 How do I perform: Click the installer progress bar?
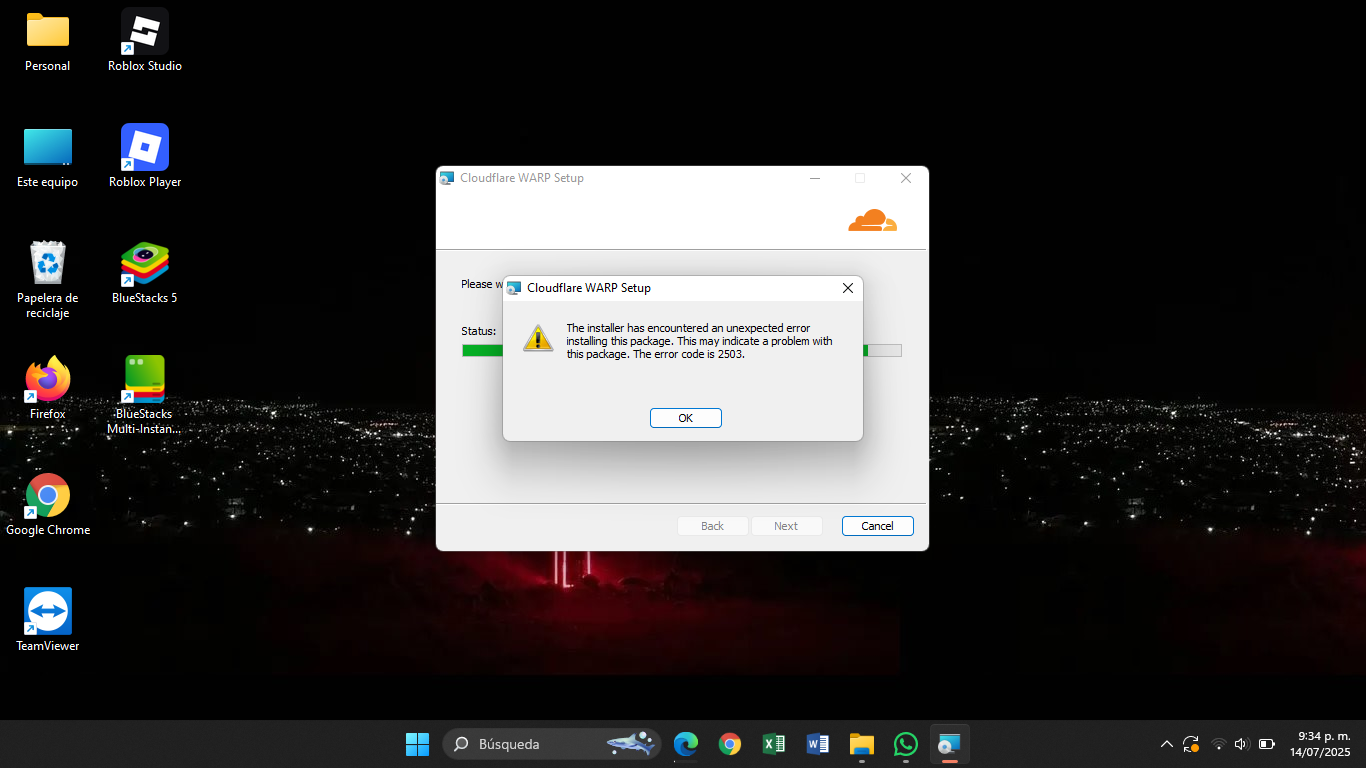pyautogui.click(x=681, y=350)
